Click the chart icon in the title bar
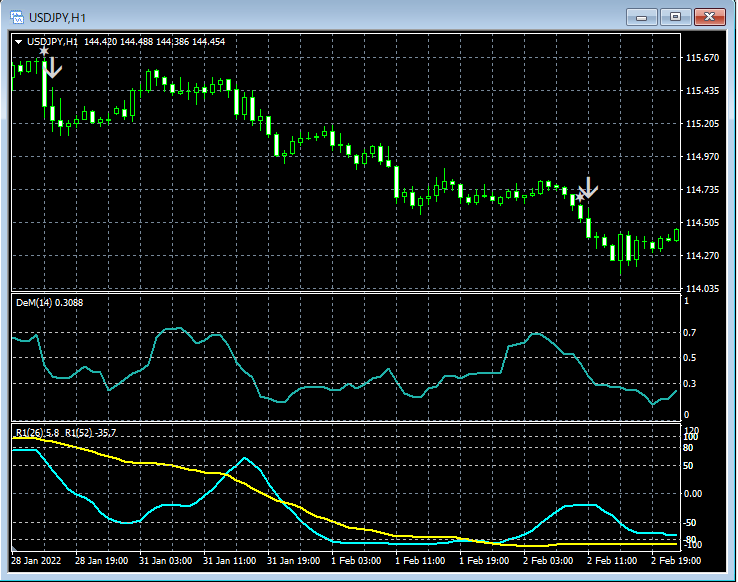The width and height of the screenshot is (738, 582). pos(17,17)
